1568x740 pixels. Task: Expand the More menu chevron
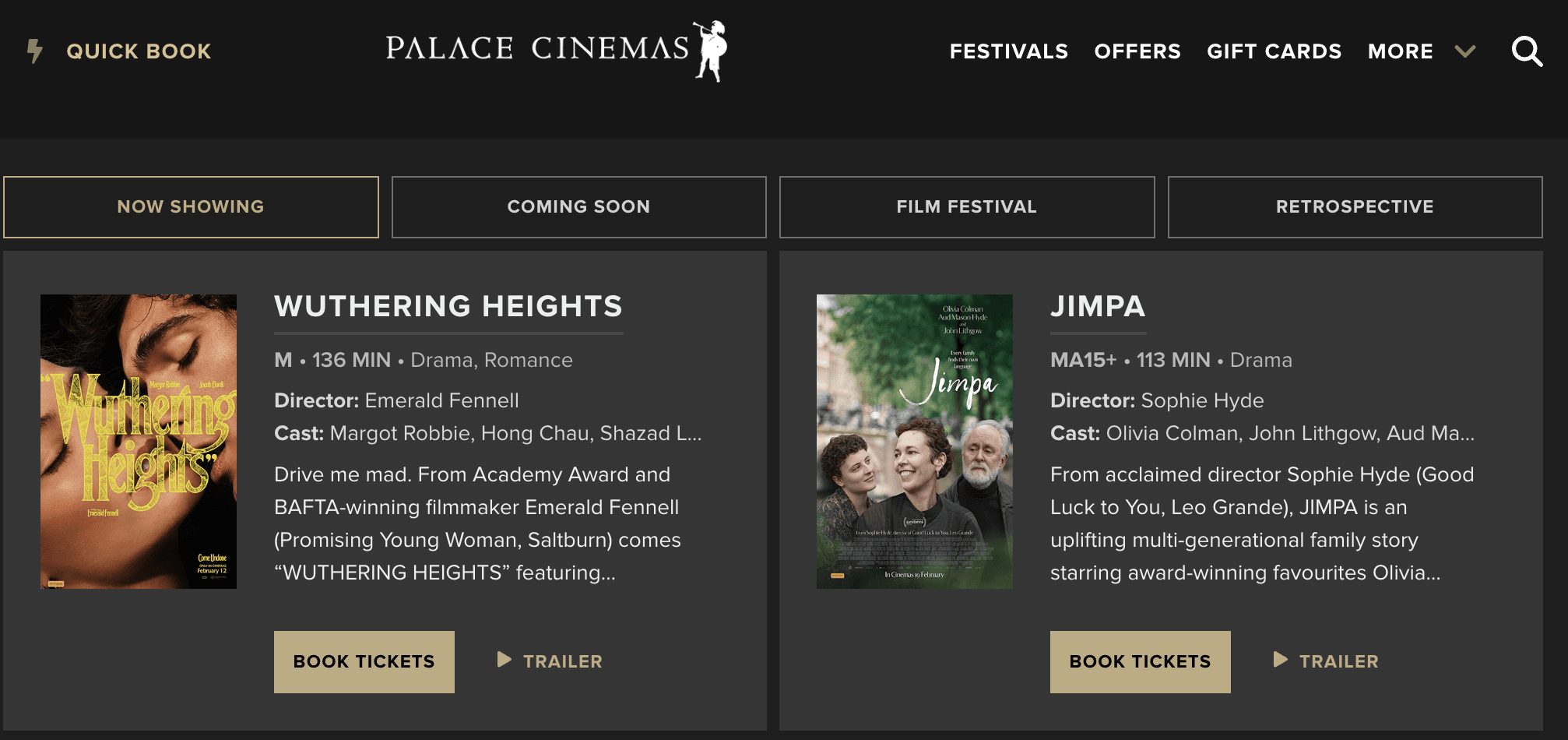pyautogui.click(x=1465, y=51)
